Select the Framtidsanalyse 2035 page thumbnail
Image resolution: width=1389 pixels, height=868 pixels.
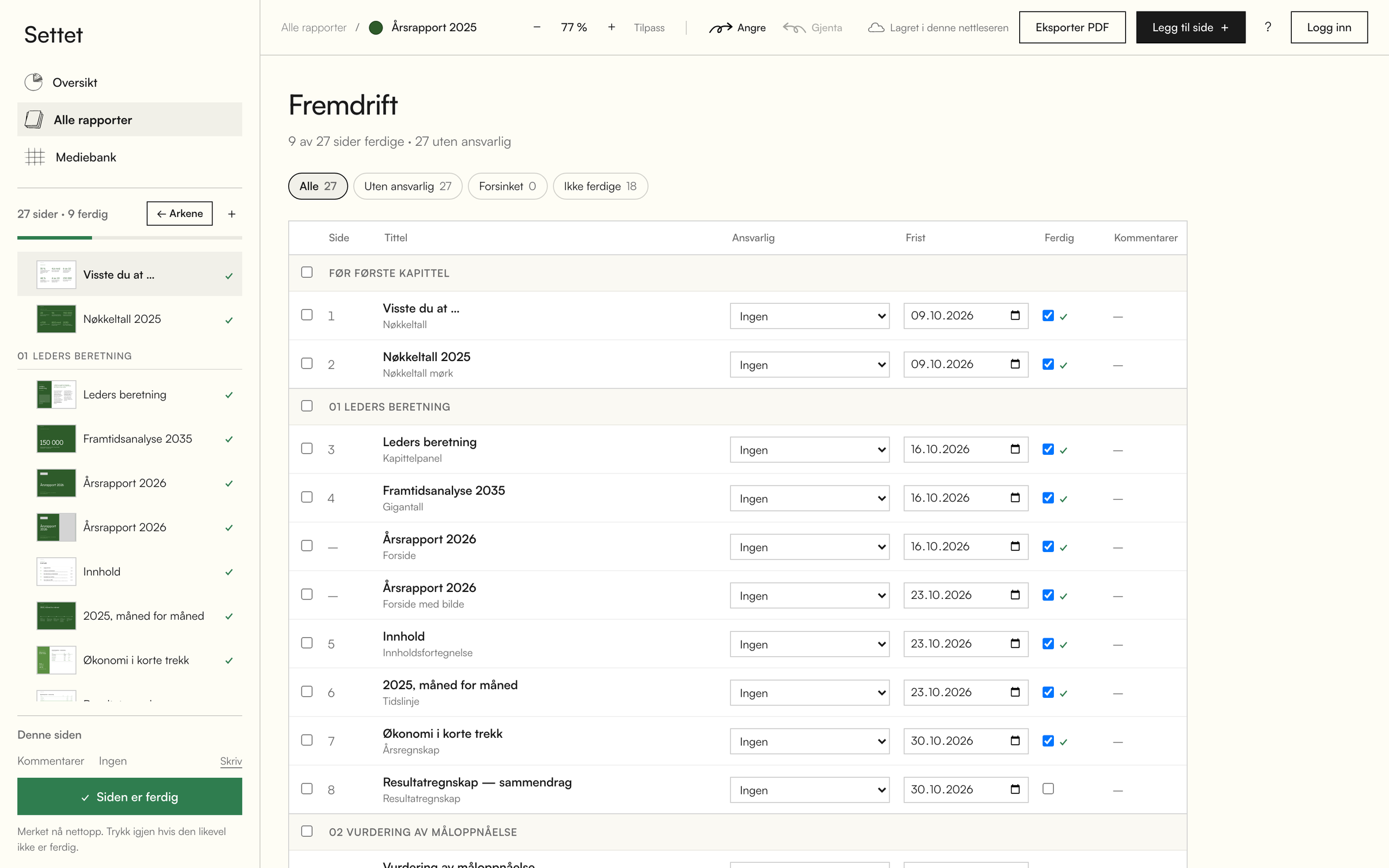coord(56,439)
